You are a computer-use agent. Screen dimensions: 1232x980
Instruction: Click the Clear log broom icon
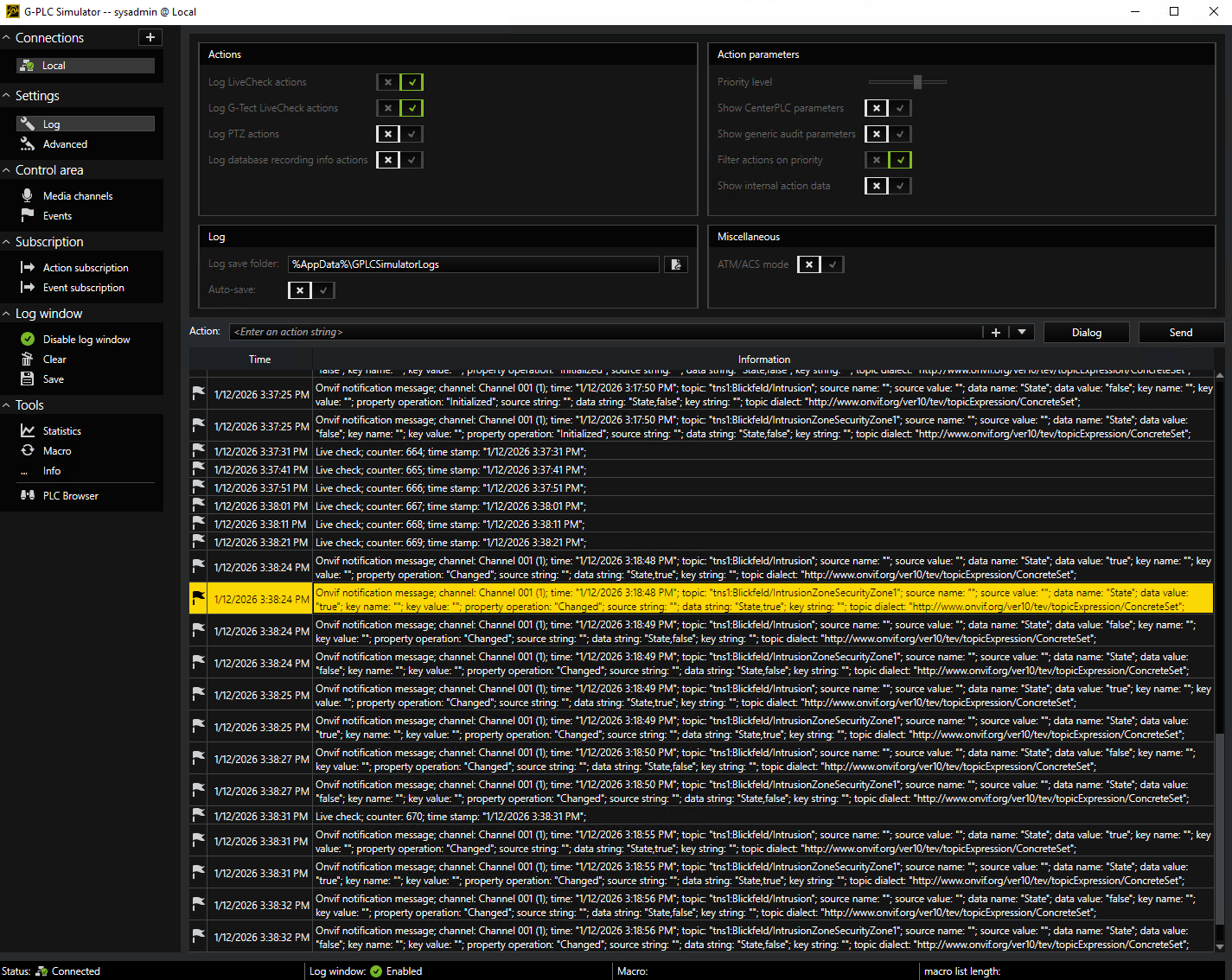(28, 360)
